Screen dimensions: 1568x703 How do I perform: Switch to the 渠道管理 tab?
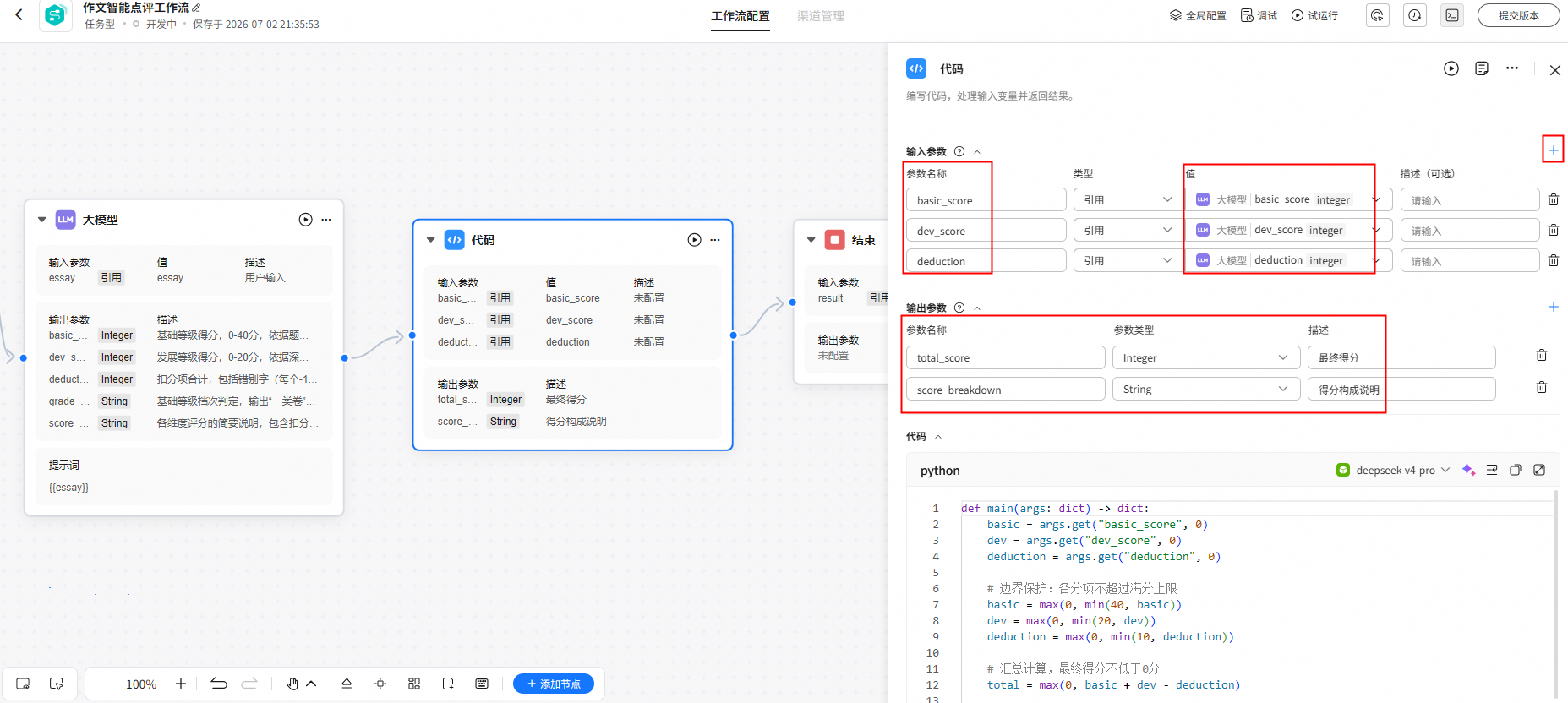821,16
